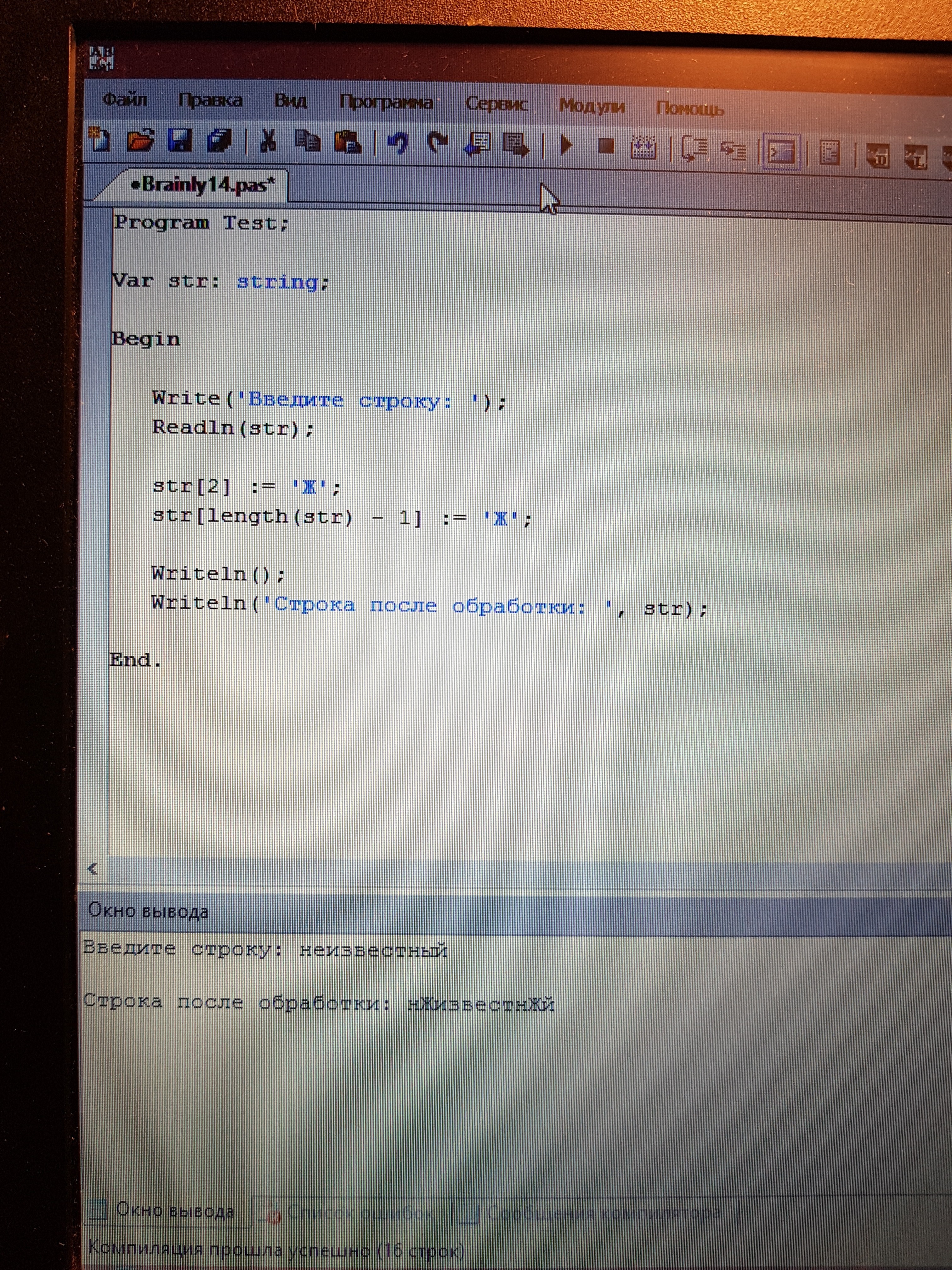952x1270 pixels.
Task: Click the Save All icon
Action: point(219,141)
